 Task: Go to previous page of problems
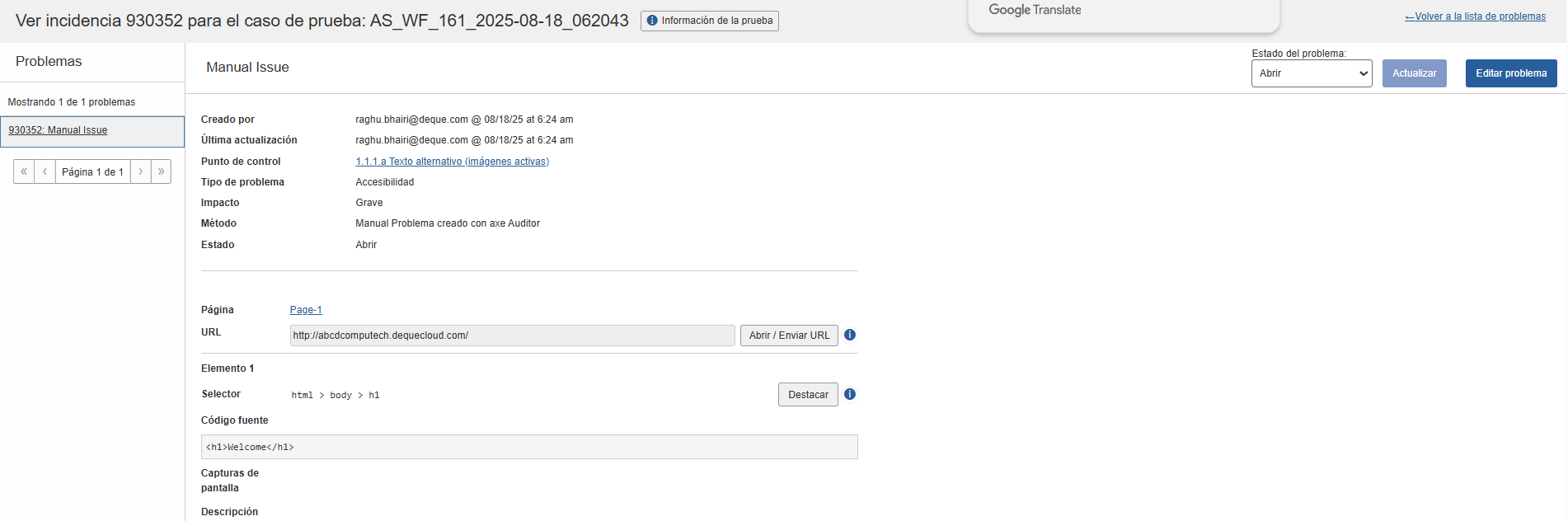45,171
